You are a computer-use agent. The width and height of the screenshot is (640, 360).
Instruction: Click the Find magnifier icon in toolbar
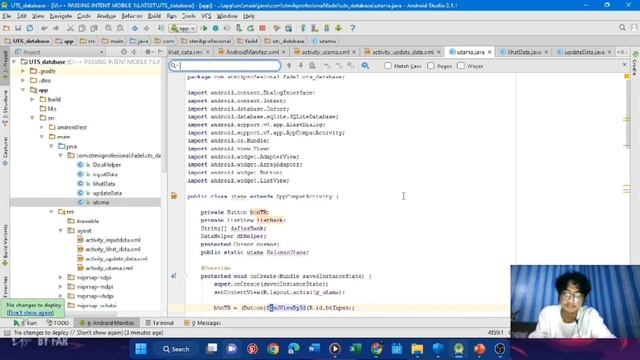click(108, 28)
